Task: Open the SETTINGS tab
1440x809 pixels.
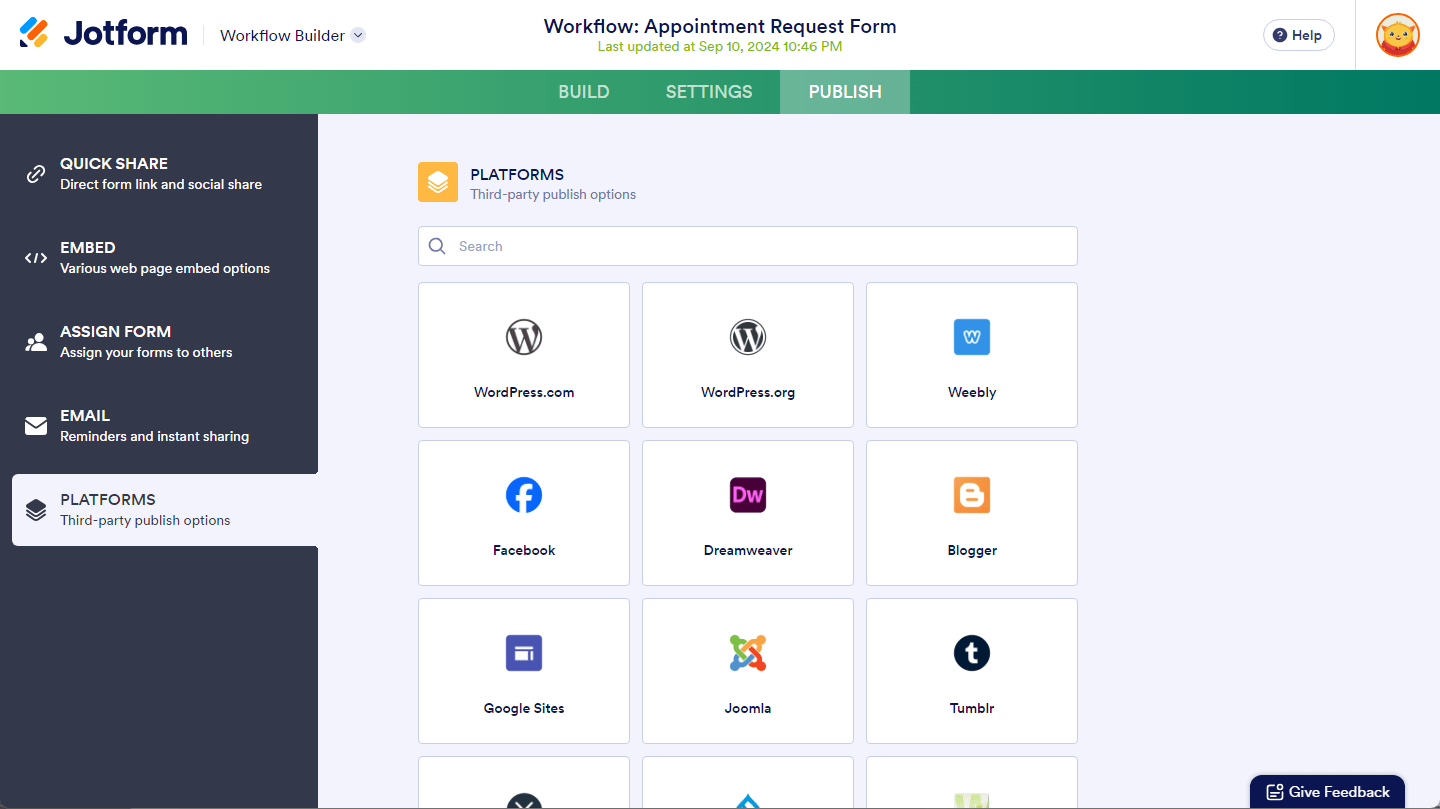Action: point(709,92)
